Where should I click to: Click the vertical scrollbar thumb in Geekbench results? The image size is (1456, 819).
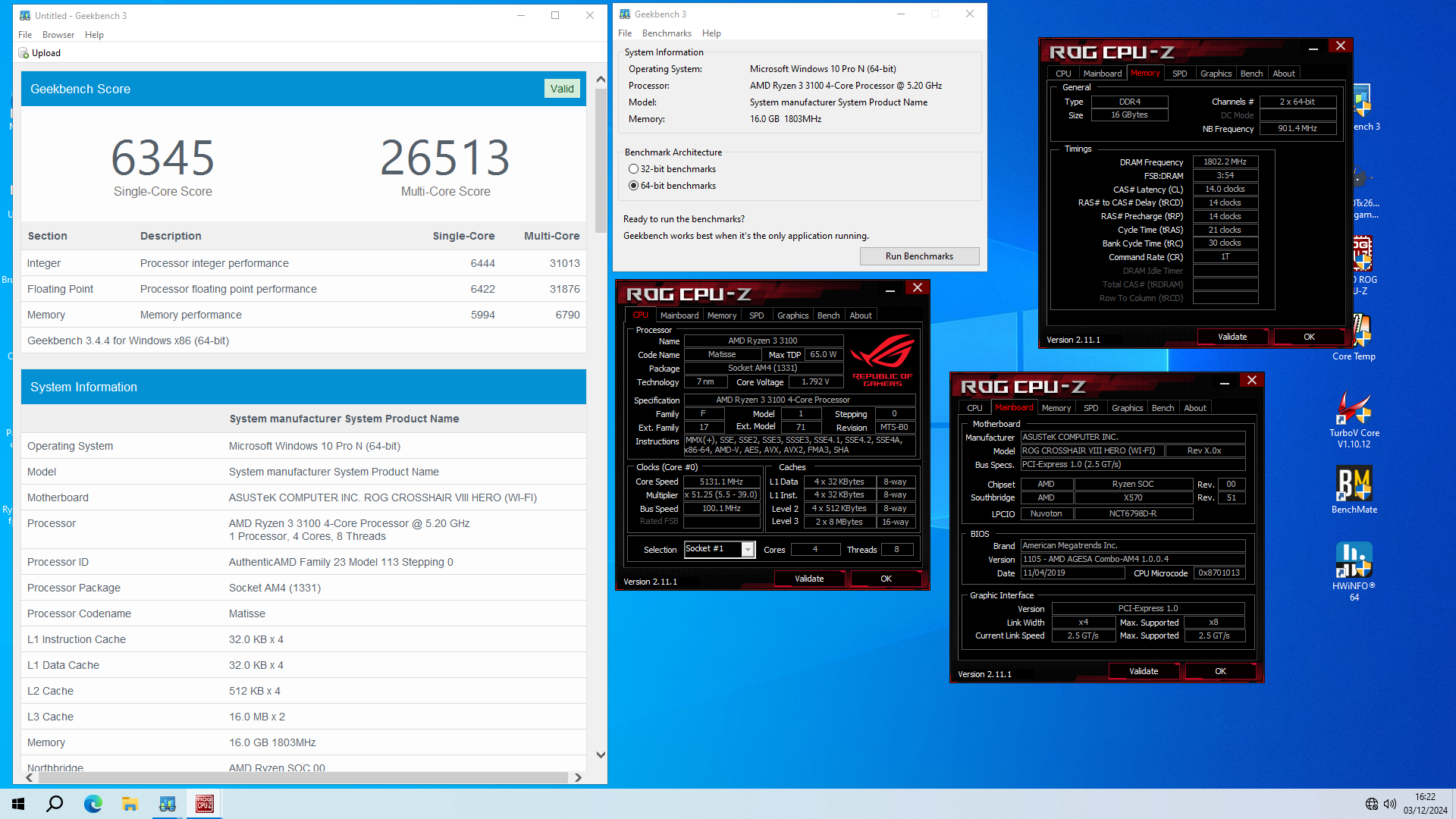(601, 159)
